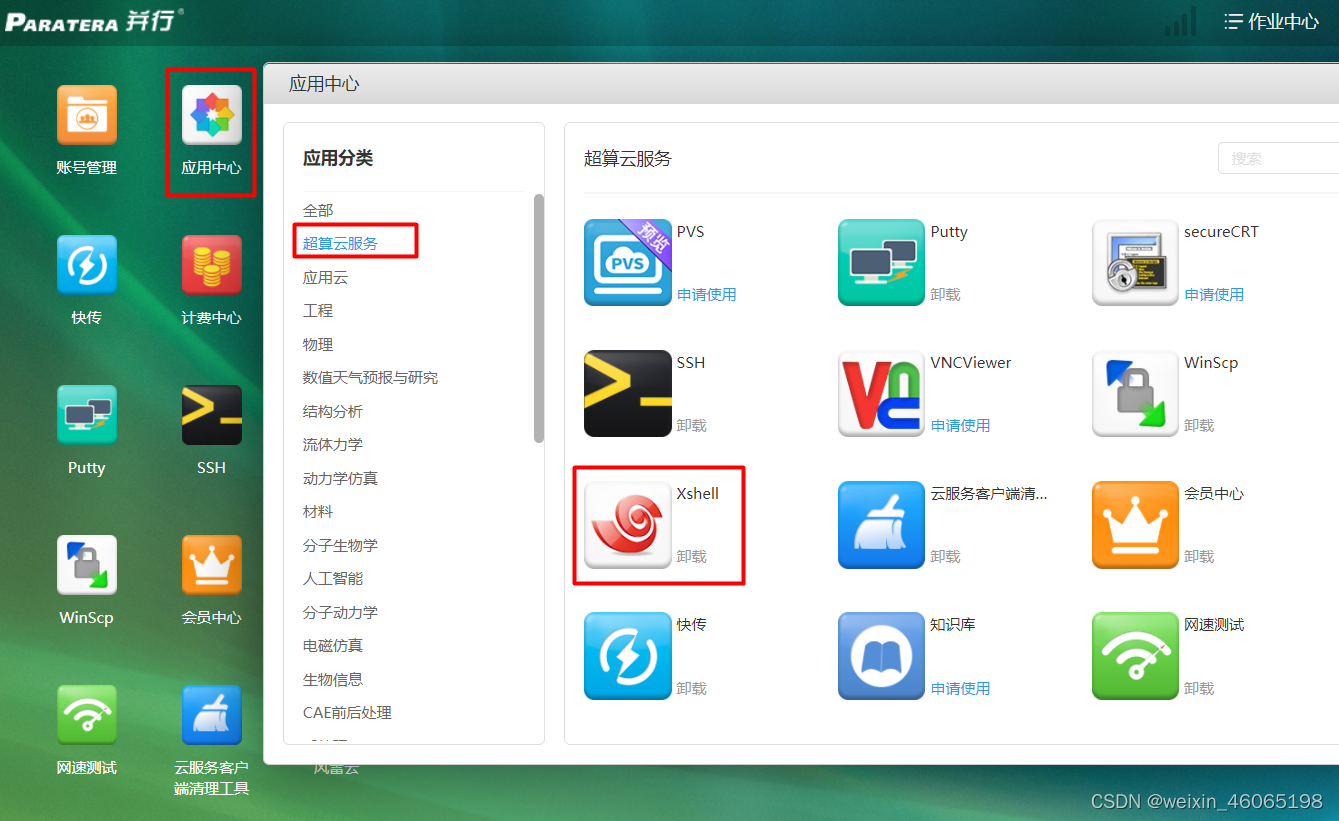
Task: Click the secureCRT app icon
Action: [x=1136, y=262]
